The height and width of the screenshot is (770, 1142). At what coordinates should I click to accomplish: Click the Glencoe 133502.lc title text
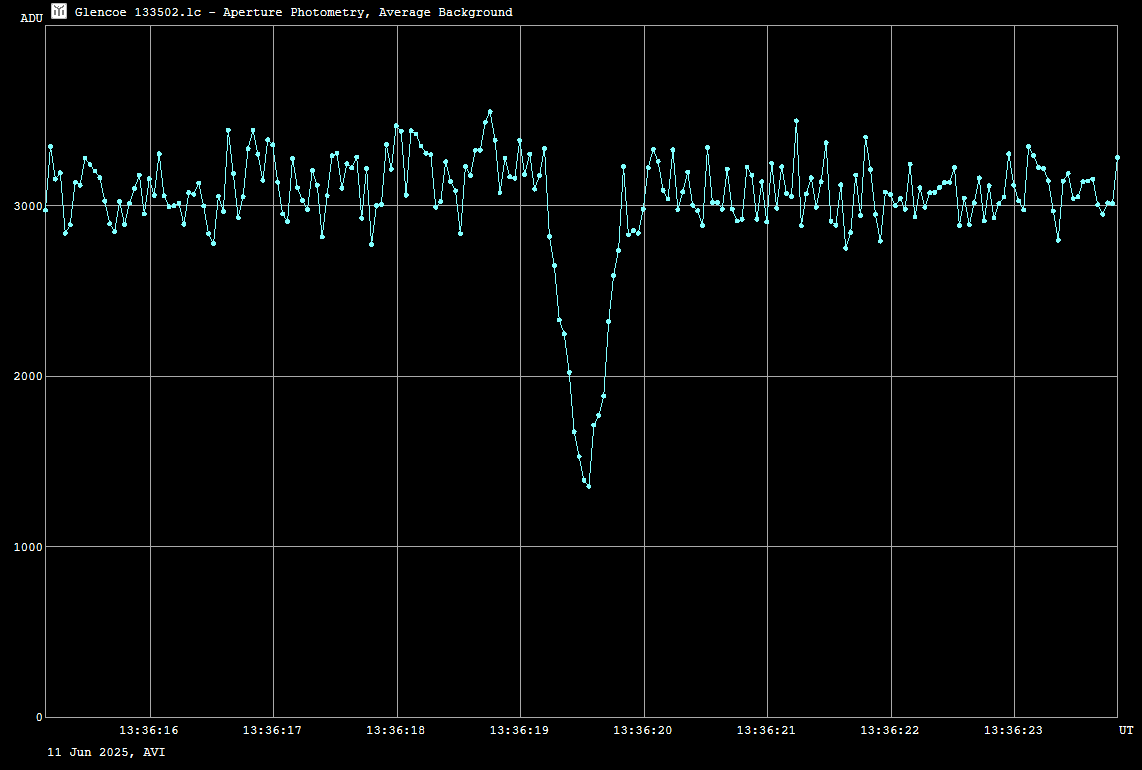294,13
